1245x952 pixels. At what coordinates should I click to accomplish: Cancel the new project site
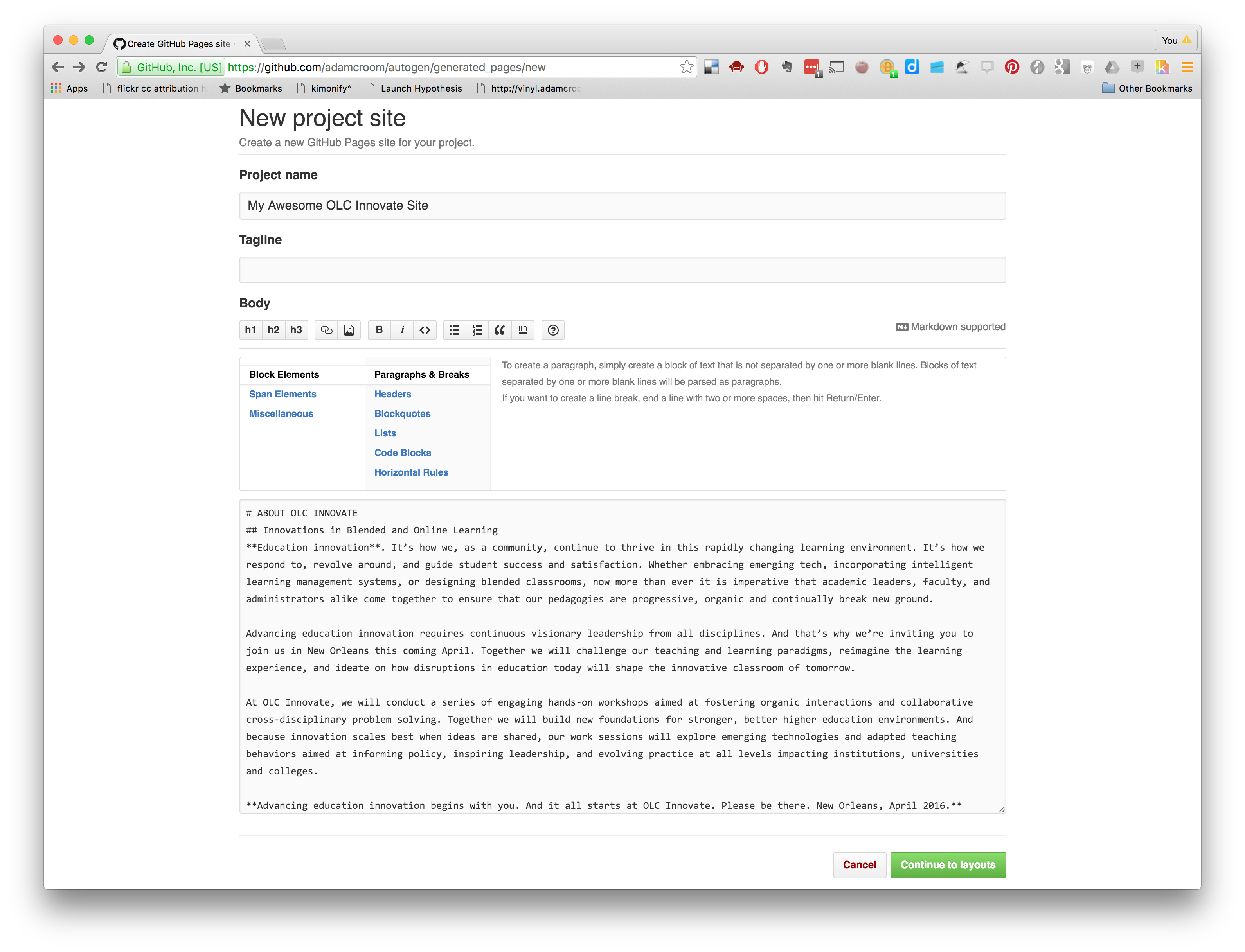860,865
